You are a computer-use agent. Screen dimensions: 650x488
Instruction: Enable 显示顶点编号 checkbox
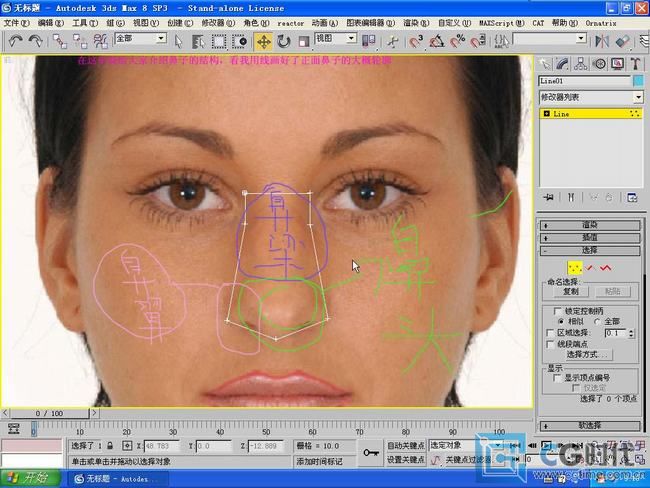(557, 378)
